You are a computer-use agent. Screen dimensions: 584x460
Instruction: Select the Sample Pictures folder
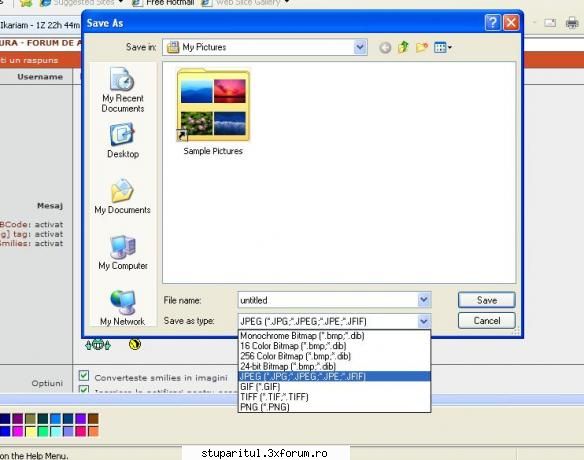click(213, 112)
